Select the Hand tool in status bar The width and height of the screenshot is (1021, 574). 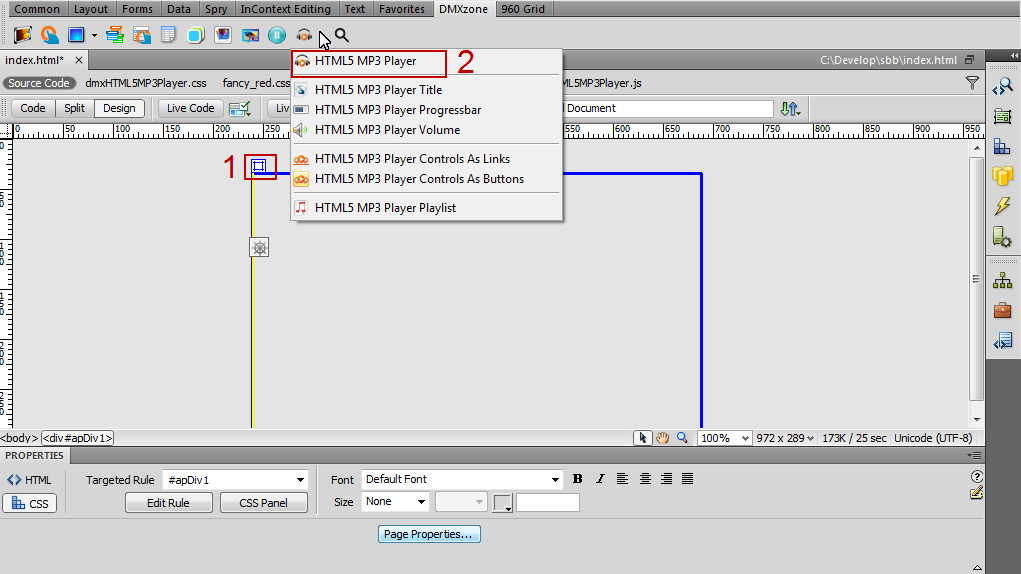coord(662,438)
